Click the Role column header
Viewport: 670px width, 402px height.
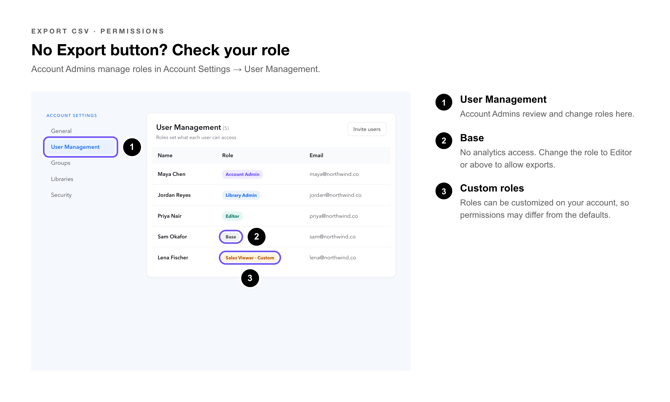pyautogui.click(x=227, y=155)
